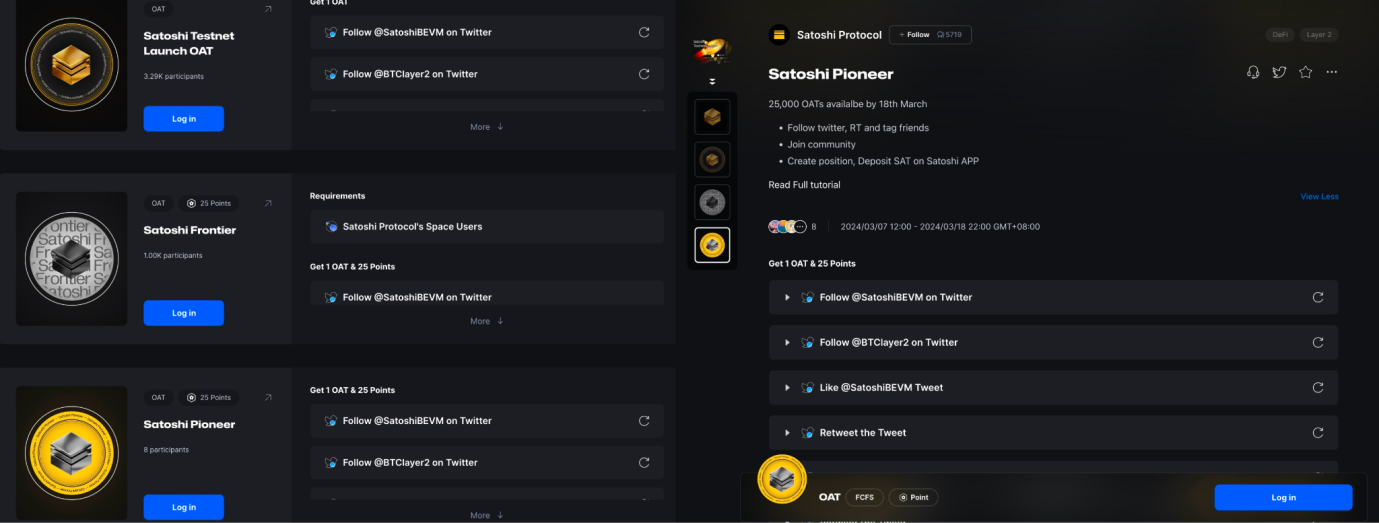Select the Layer 2 category tag
This screenshot has height=523, width=1379.
click(x=1319, y=35)
